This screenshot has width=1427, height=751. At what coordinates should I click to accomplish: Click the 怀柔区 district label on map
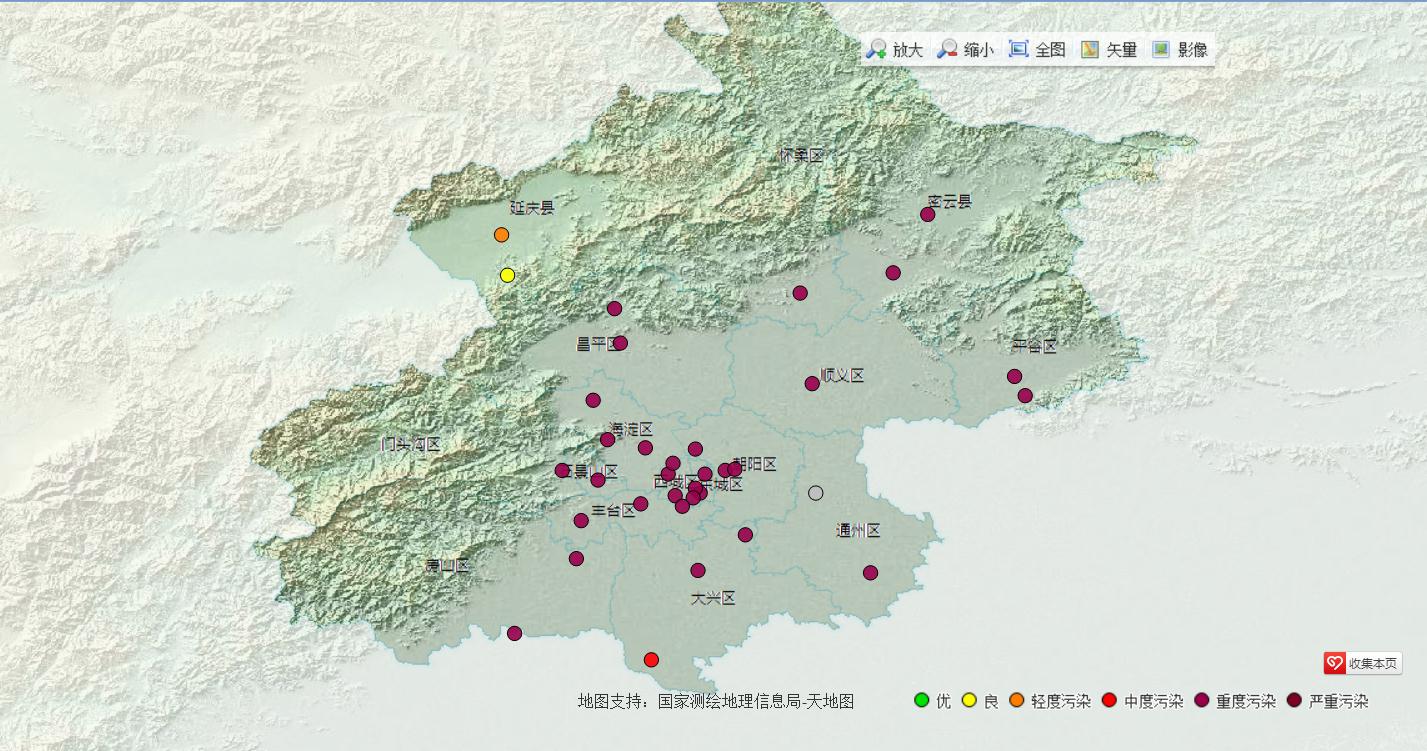tap(800, 155)
